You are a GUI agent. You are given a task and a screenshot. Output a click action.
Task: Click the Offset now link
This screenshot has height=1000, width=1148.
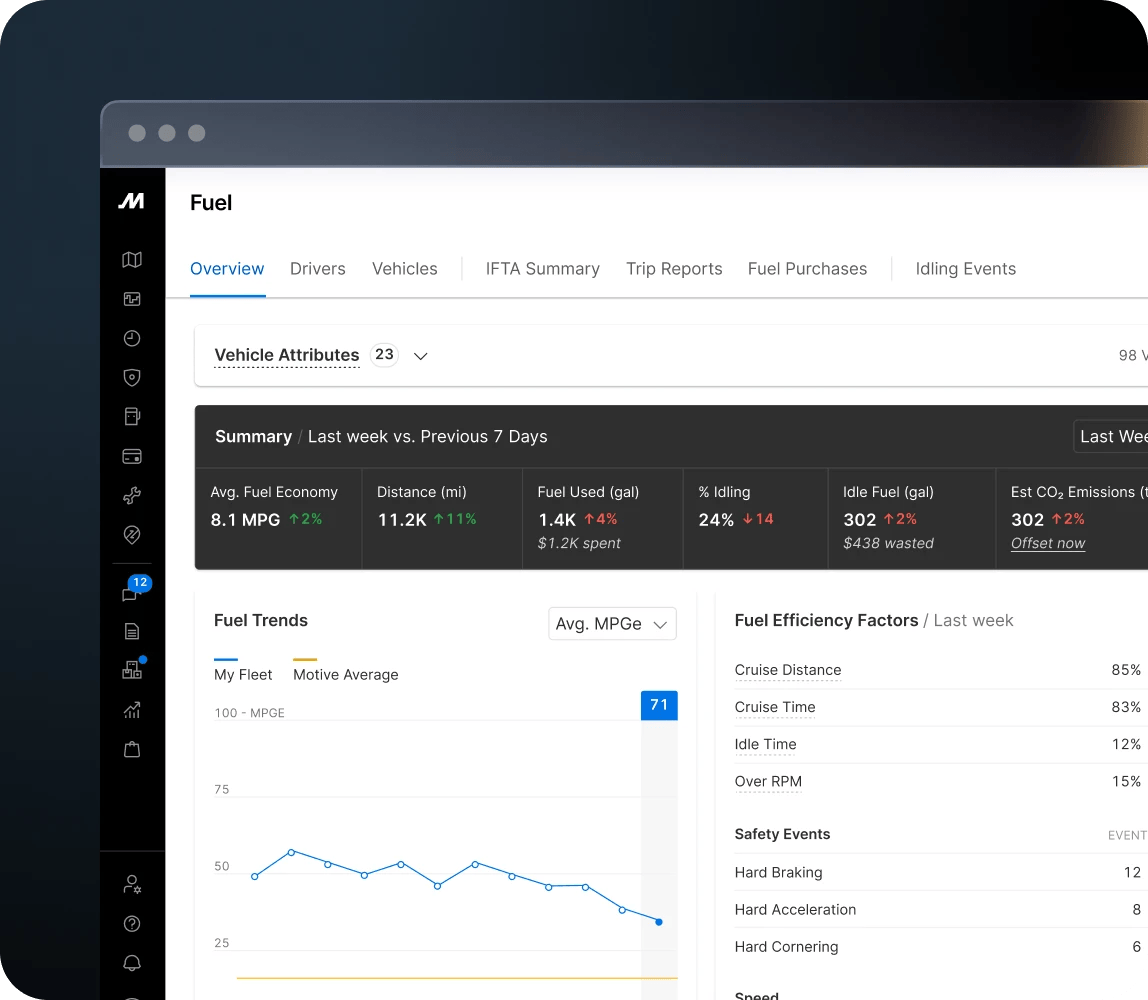point(1048,543)
